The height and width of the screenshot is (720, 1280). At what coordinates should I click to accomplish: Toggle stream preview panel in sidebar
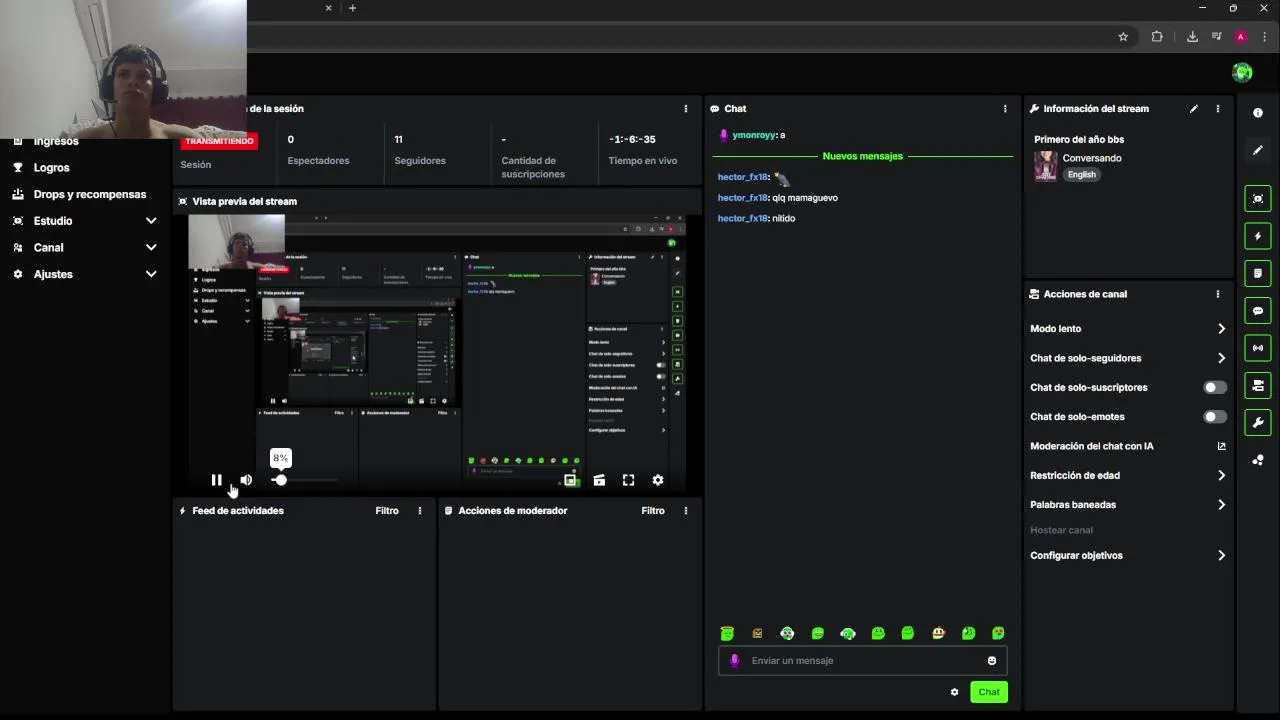pos(1258,199)
